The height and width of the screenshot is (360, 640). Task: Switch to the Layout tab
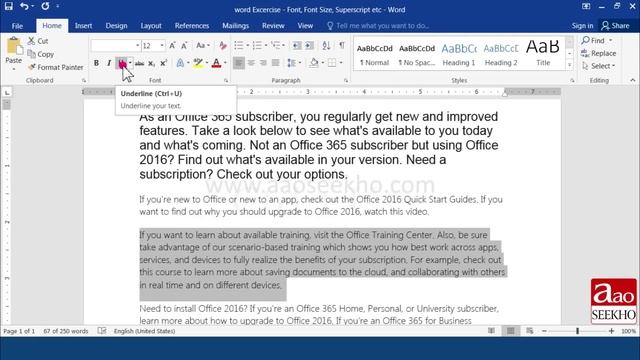151,26
